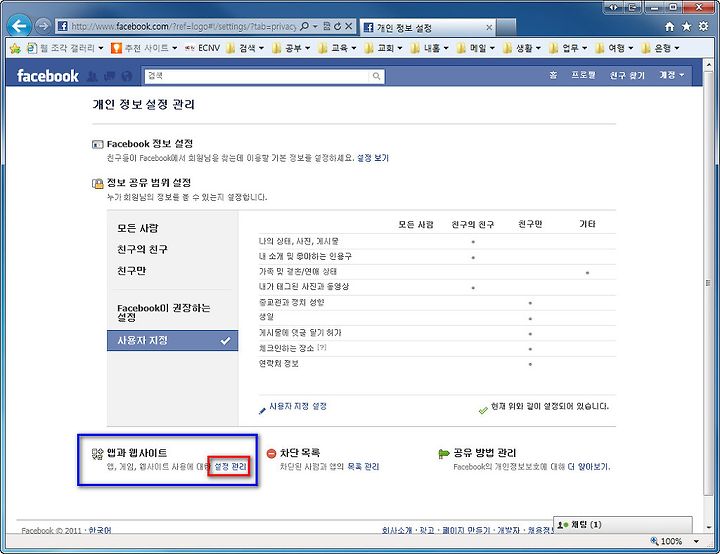
Task: Select Facebook이 권장하는 설정 preset
Action: click(x=163, y=312)
